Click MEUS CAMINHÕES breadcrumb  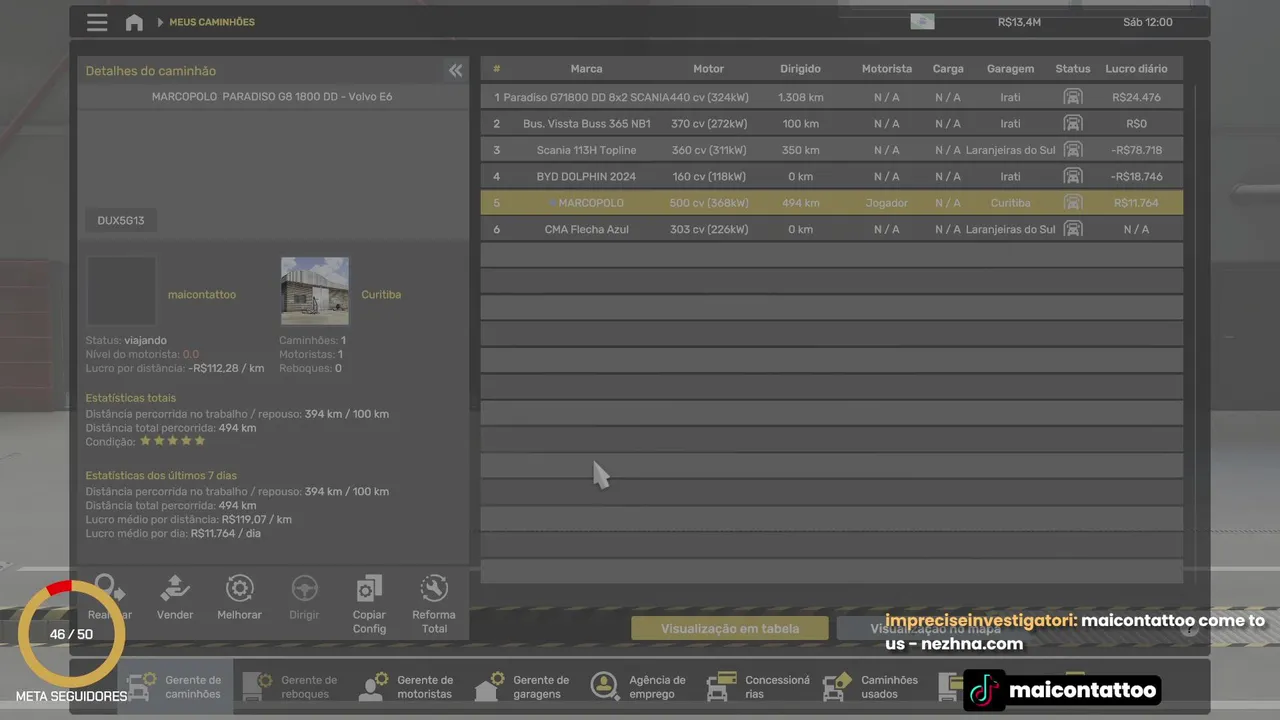(x=212, y=22)
